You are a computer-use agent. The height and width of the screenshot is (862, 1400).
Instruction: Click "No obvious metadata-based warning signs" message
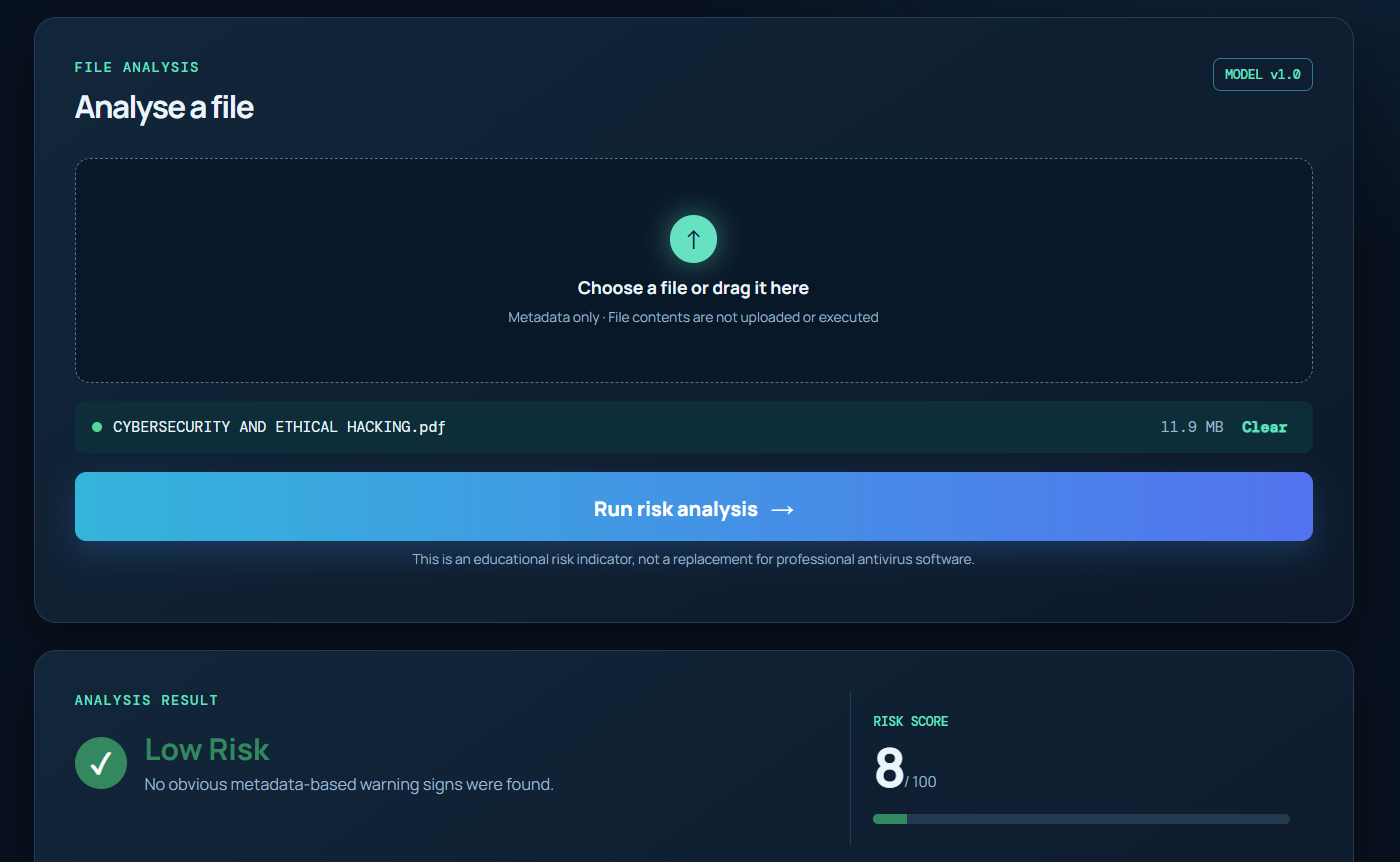(x=349, y=785)
